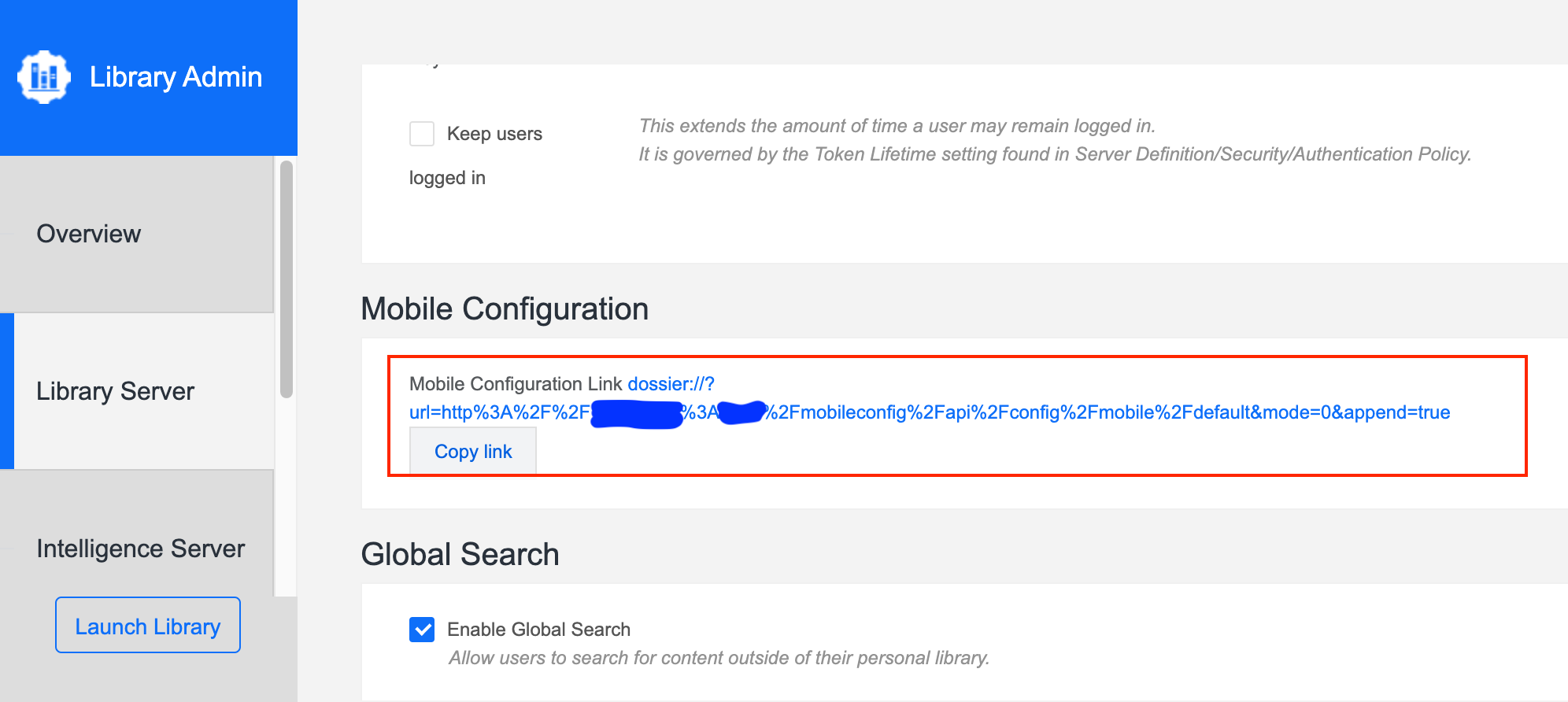Viewport: 1568px width, 702px height.
Task: Click the "Keep users" checkbox label
Action: click(x=494, y=134)
